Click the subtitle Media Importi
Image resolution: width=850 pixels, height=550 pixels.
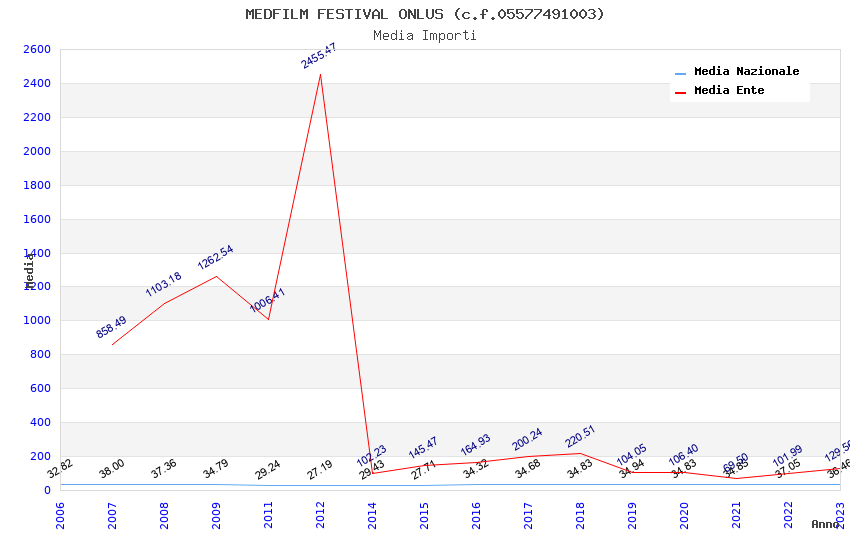tap(424, 36)
